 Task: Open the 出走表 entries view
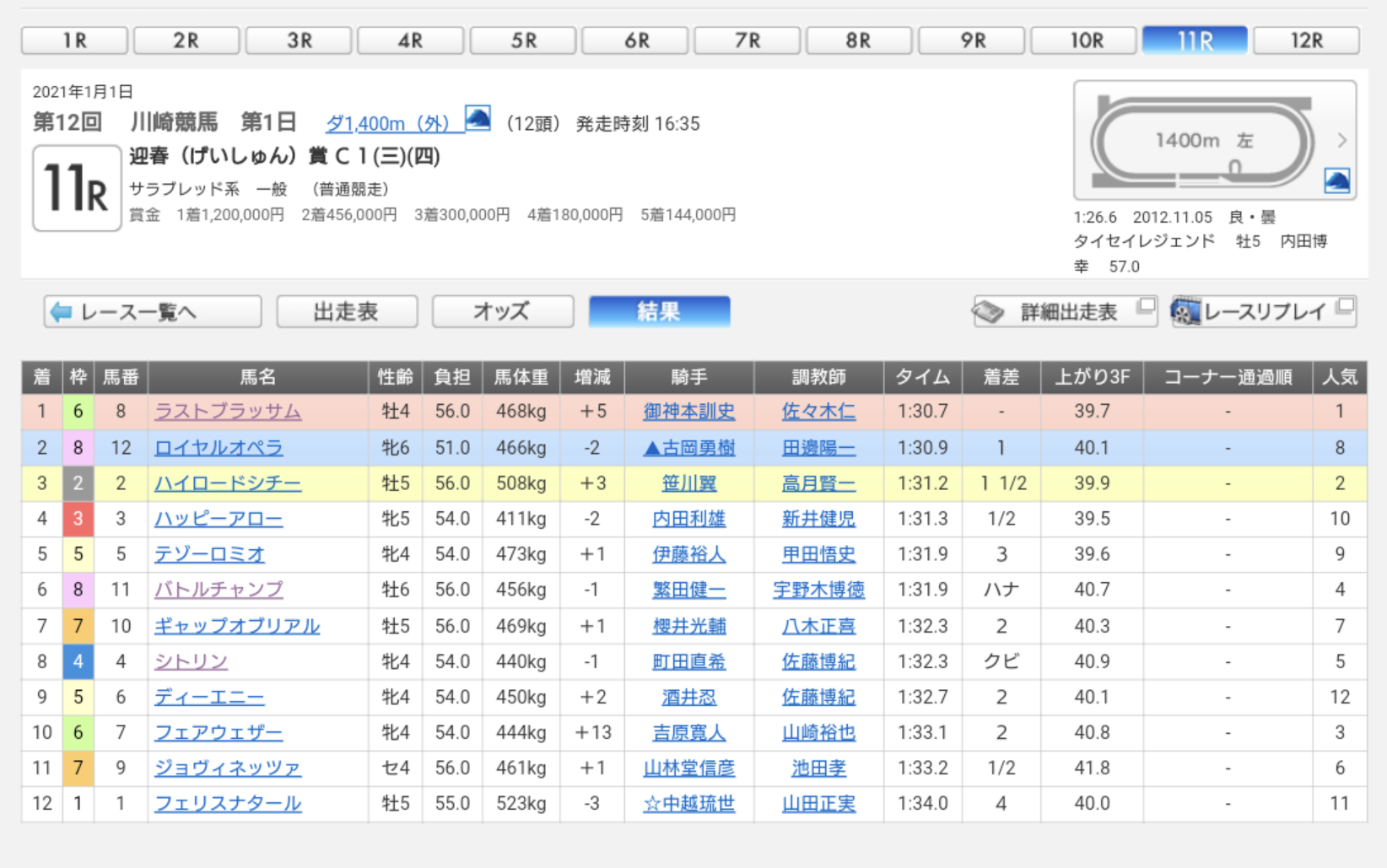(347, 312)
